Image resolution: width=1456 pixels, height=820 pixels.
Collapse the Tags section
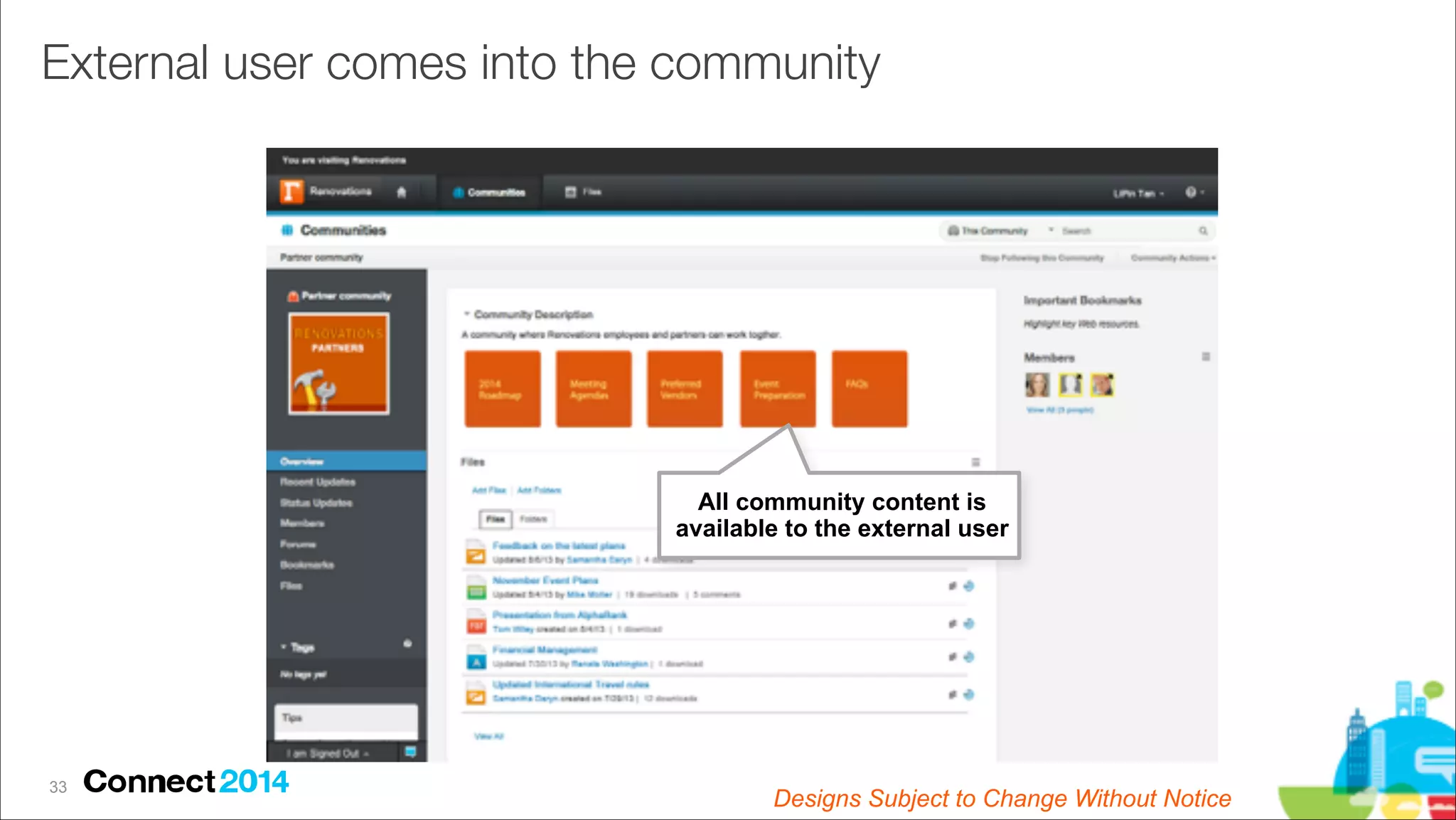(284, 647)
